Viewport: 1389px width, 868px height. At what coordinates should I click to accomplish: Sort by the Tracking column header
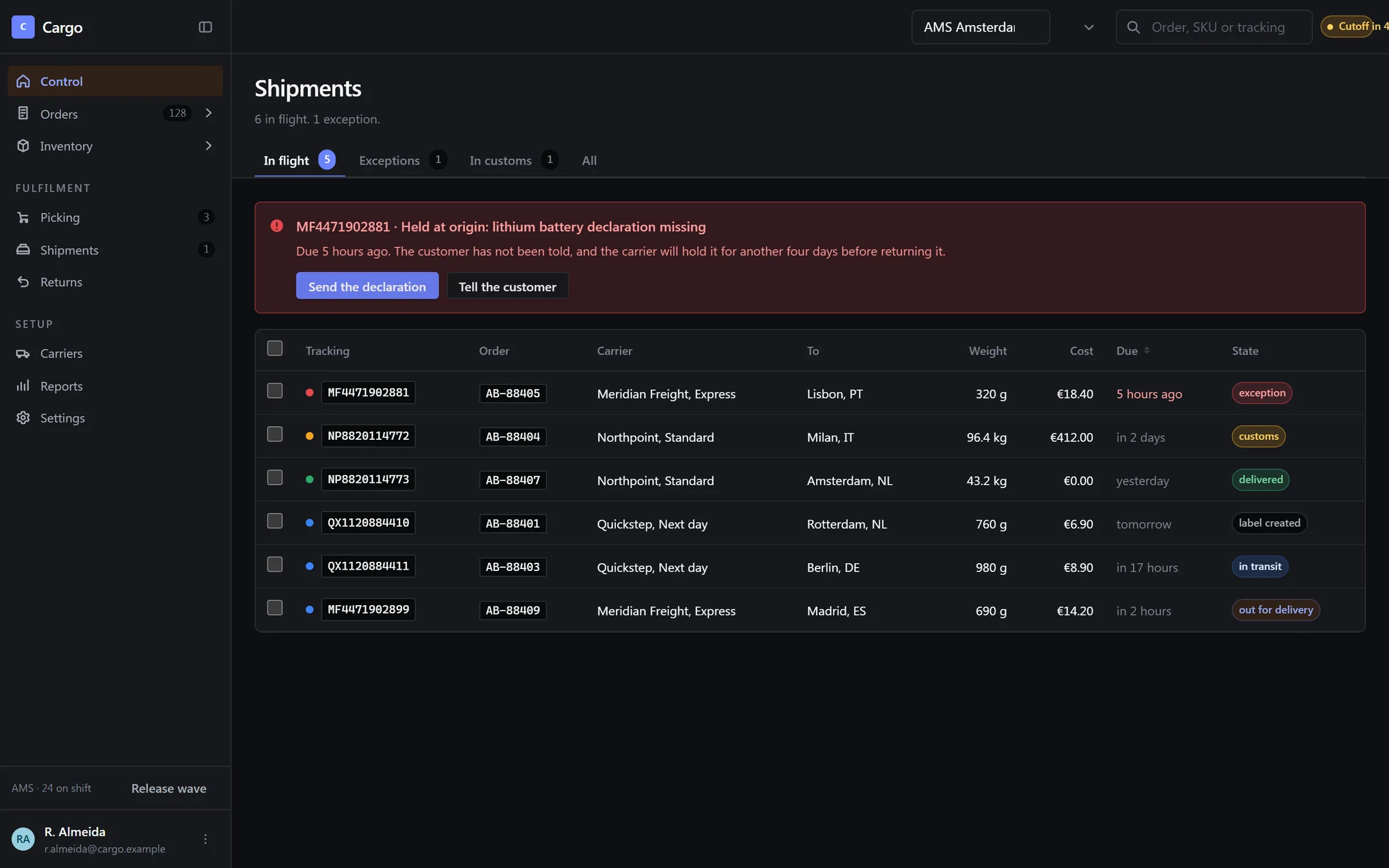(327, 350)
